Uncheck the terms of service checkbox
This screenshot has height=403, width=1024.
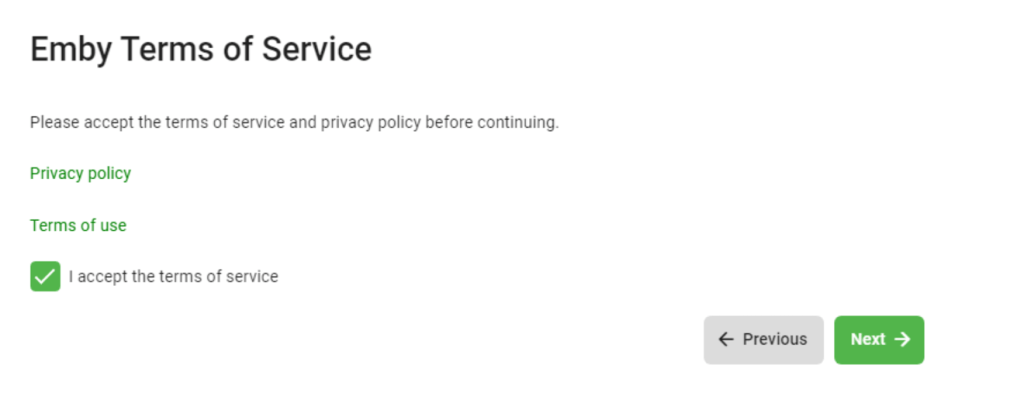[45, 276]
